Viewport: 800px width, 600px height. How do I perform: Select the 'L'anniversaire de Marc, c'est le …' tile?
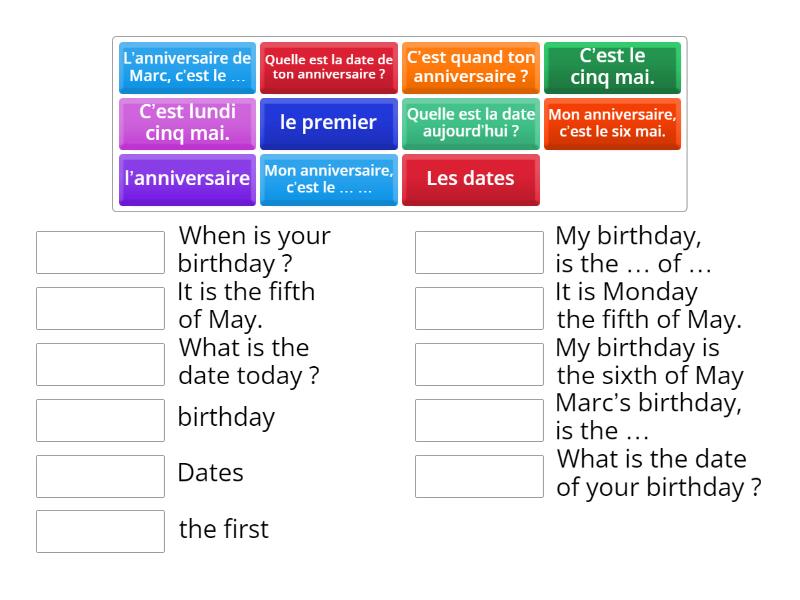[x=187, y=68]
